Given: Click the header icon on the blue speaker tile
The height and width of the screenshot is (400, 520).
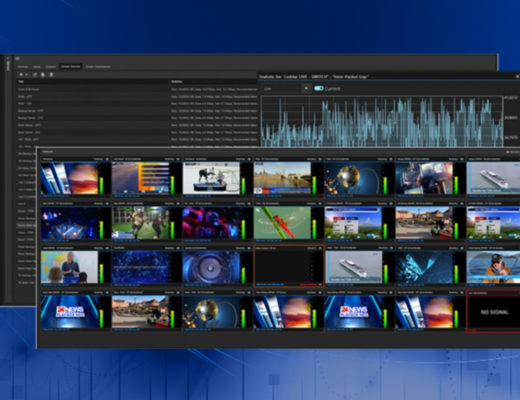Looking at the screenshot, I should pyautogui.click(x=249, y=248).
